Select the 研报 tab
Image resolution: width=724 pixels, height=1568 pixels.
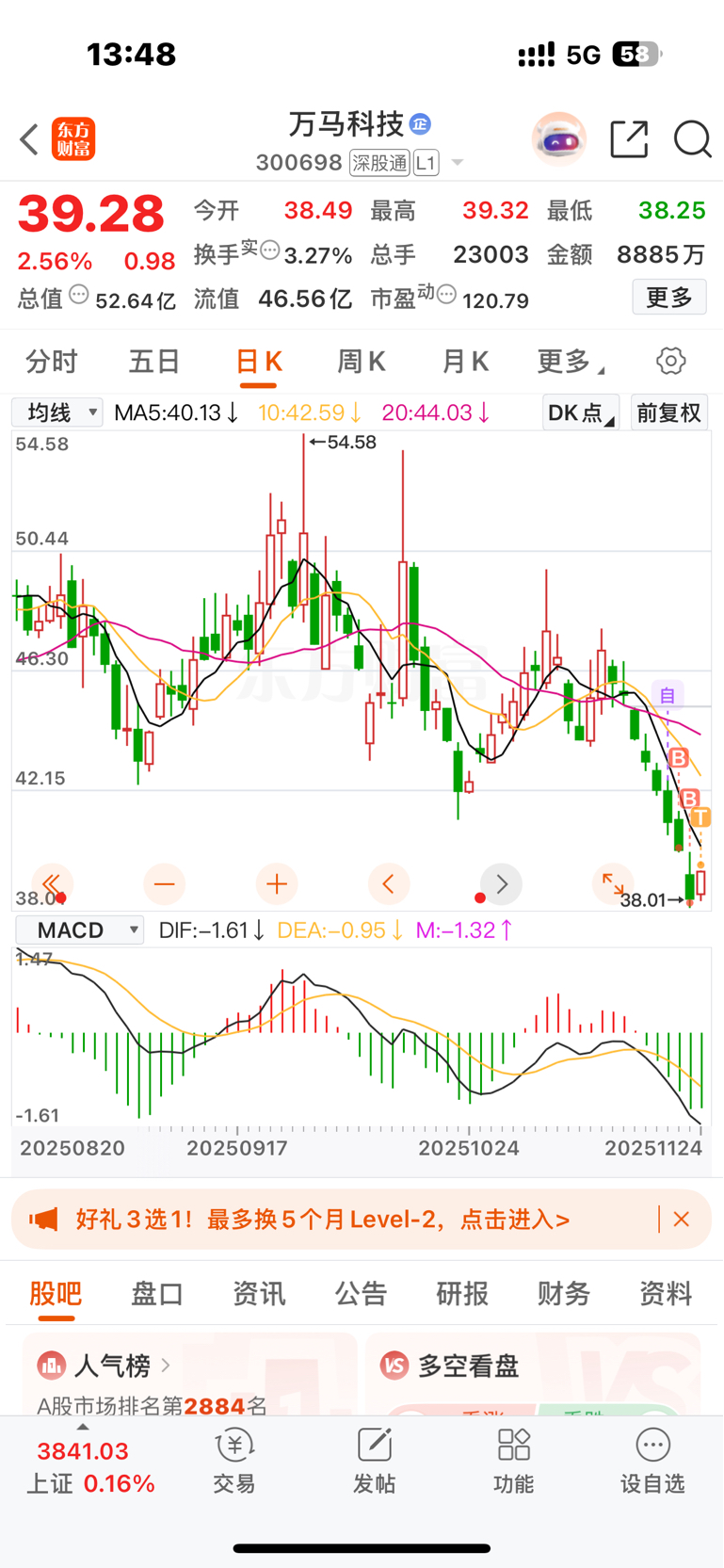[462, 1294]
